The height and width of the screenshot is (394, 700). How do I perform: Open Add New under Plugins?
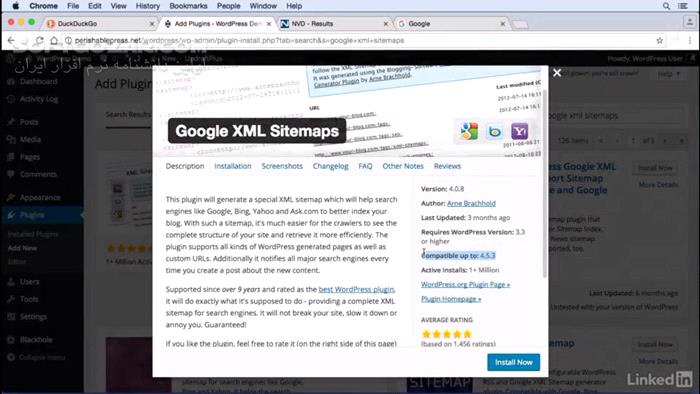[22, 248]
